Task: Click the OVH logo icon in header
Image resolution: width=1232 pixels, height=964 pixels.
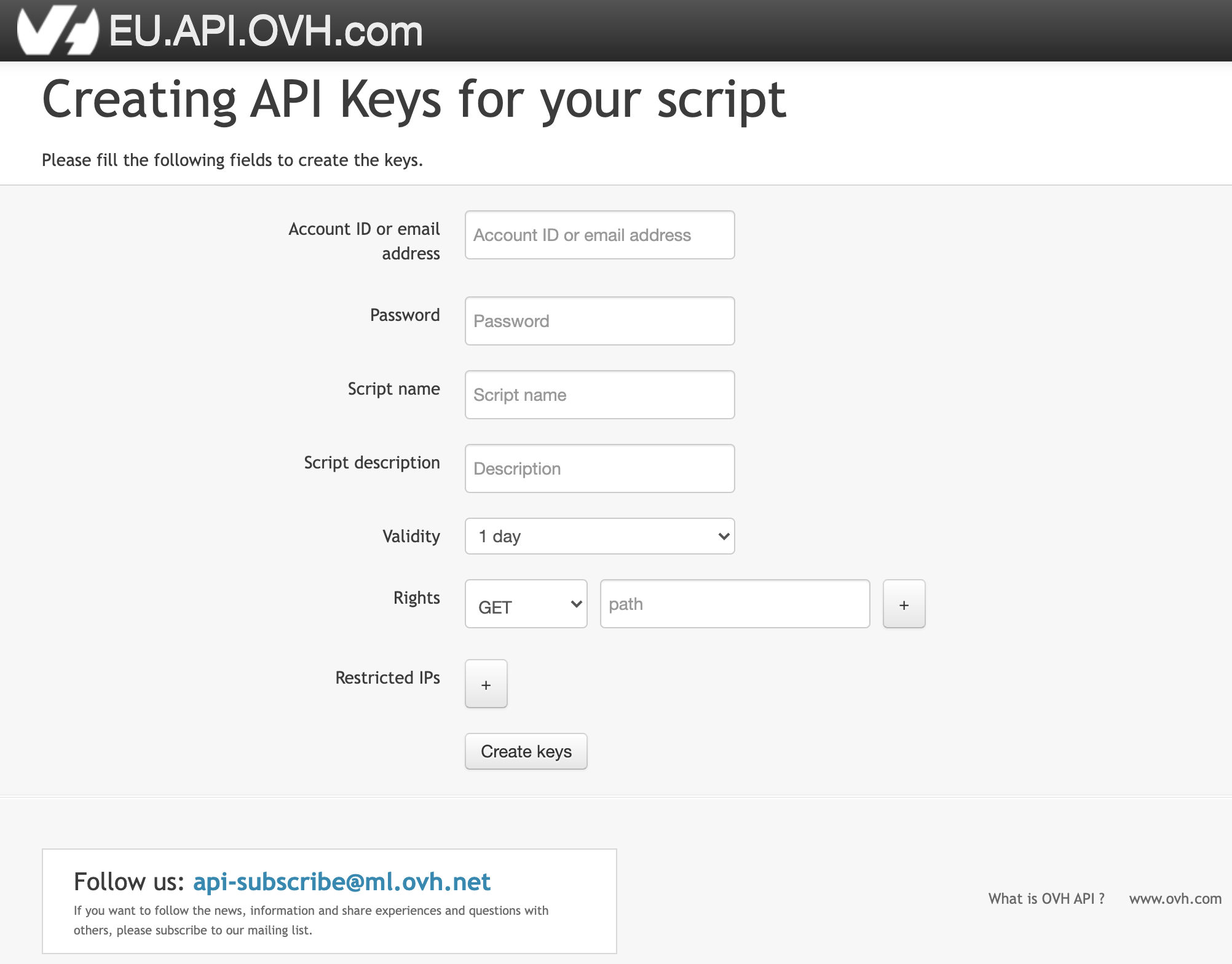Action: click(x=57, y=31)
